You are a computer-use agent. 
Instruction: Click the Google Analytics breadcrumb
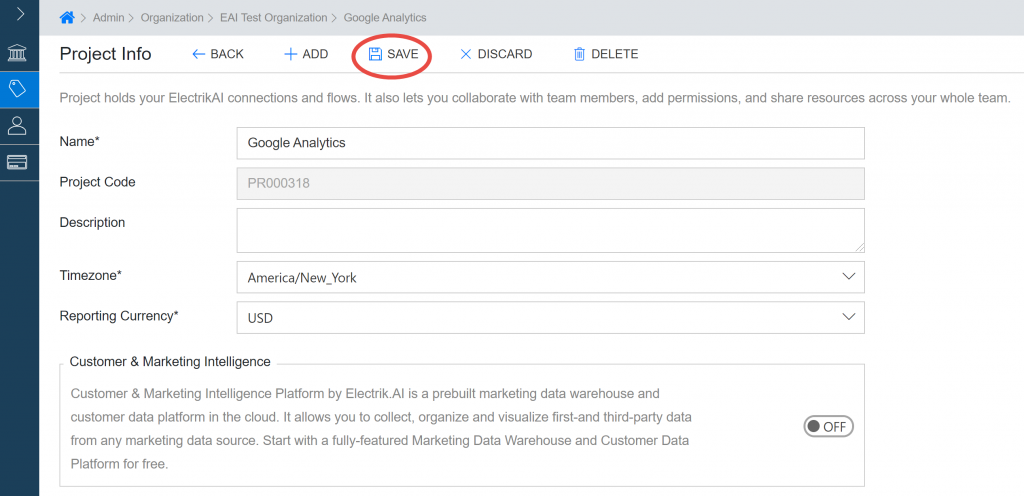385,18
